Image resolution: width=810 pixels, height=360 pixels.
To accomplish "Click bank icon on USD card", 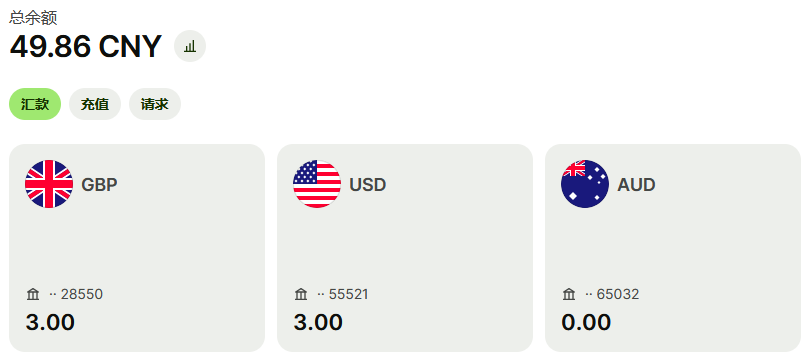I will pyautogui.click(x=301, y=294).
